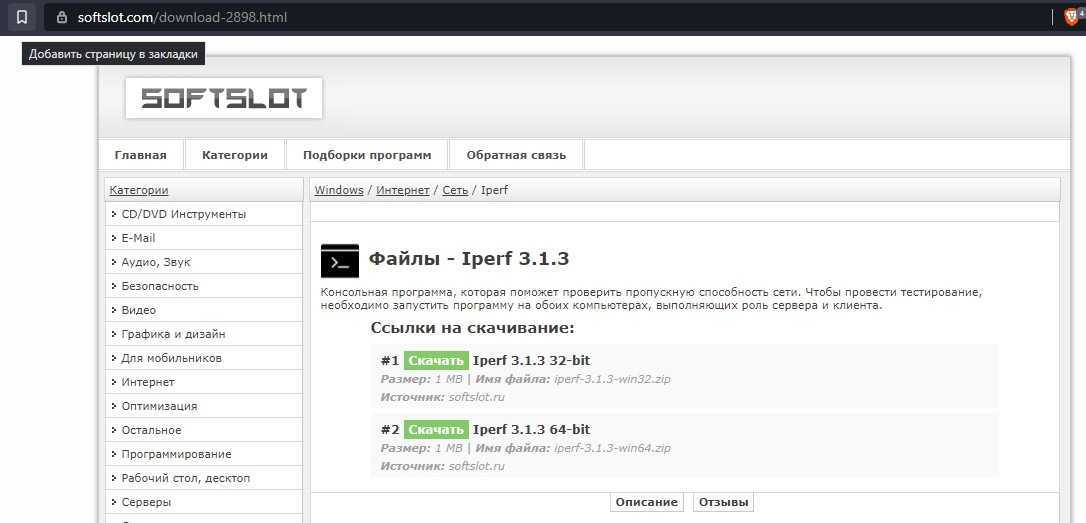The image size is (1086, 523).
Task: Click file name iperf-3.1.3-win64.zip
Action: [x=612, y=448]
